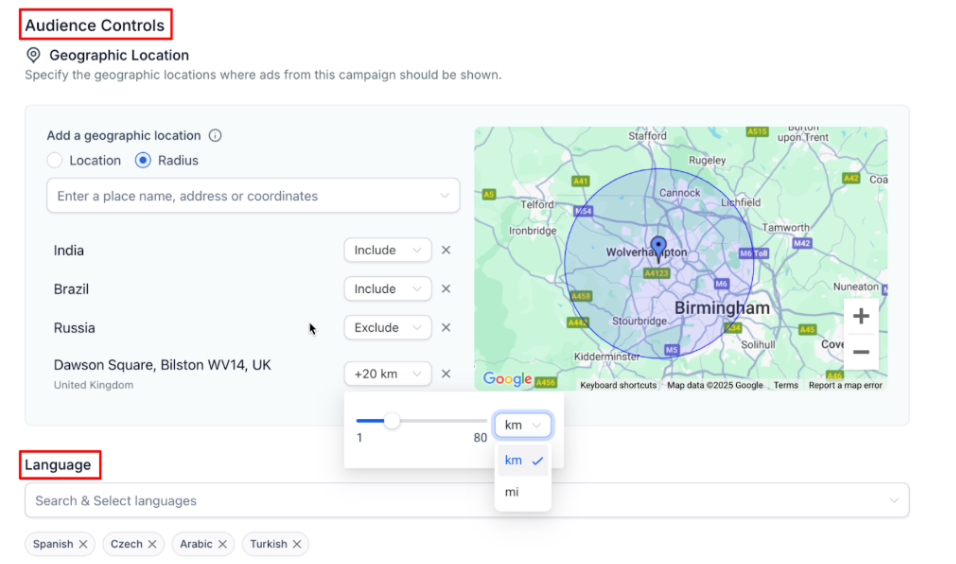Choose the mi unit option
Screen dimensions: 956x564
[512, 492]
